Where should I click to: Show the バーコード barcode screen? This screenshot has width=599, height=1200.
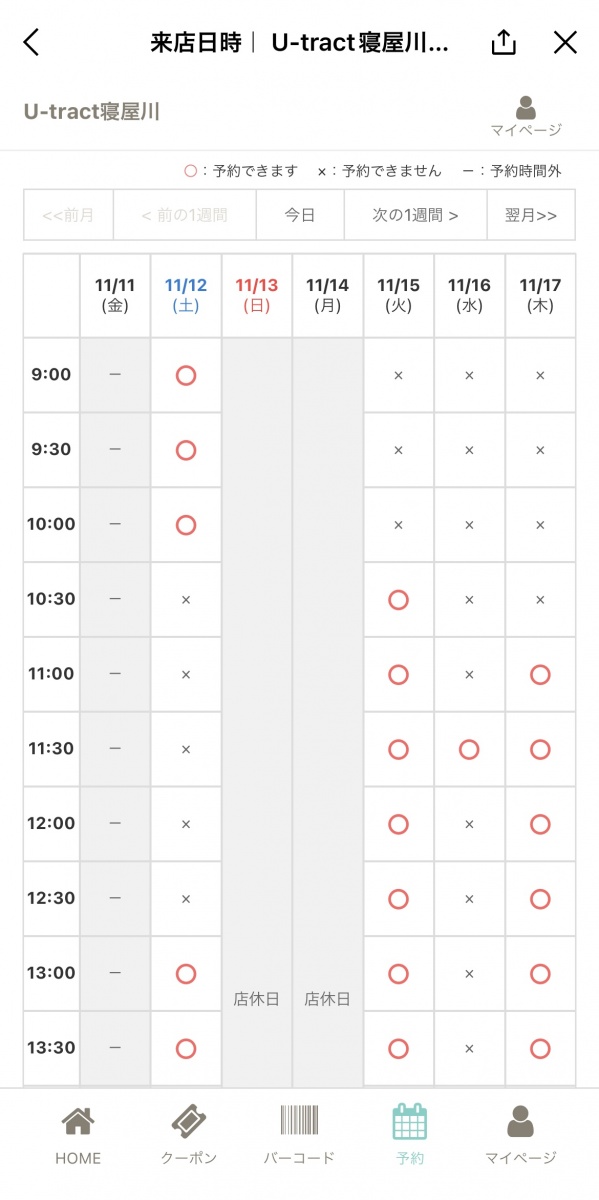pos(299,1135)
